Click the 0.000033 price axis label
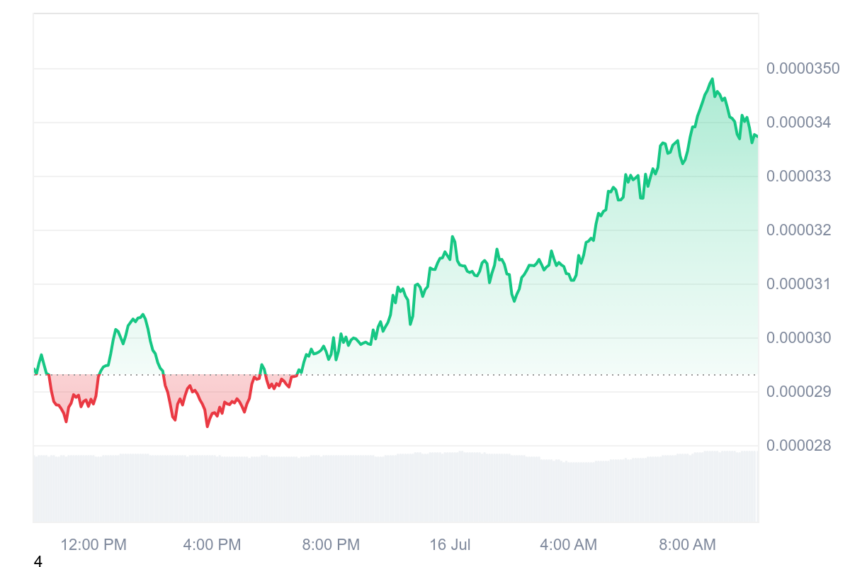The height and width of the screenshot is (567, 850). click(799, 176)
